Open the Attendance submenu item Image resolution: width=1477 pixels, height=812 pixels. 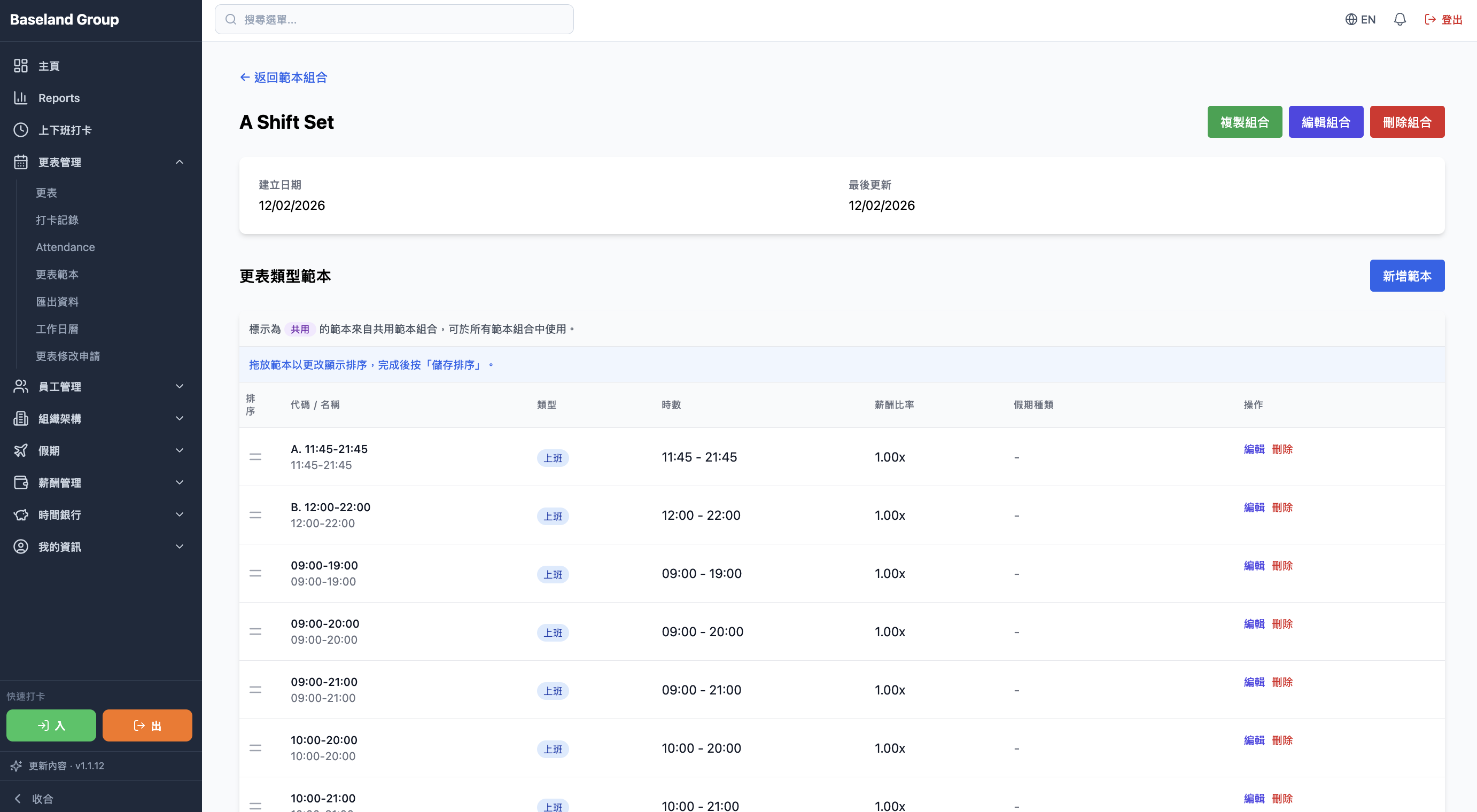[x=65, y=247]
